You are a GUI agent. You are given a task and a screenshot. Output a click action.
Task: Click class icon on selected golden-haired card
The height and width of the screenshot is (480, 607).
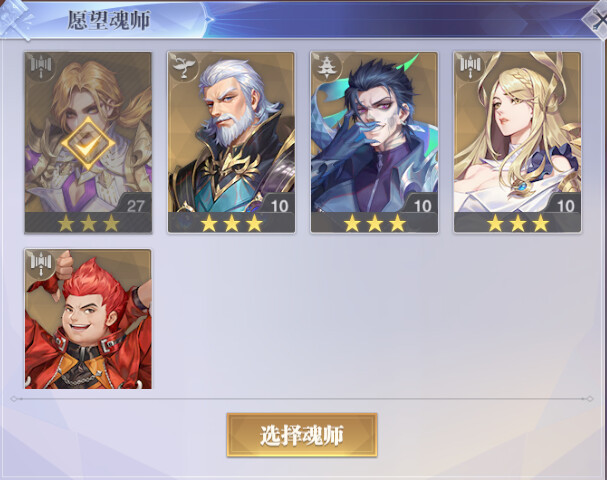[41, 67]
